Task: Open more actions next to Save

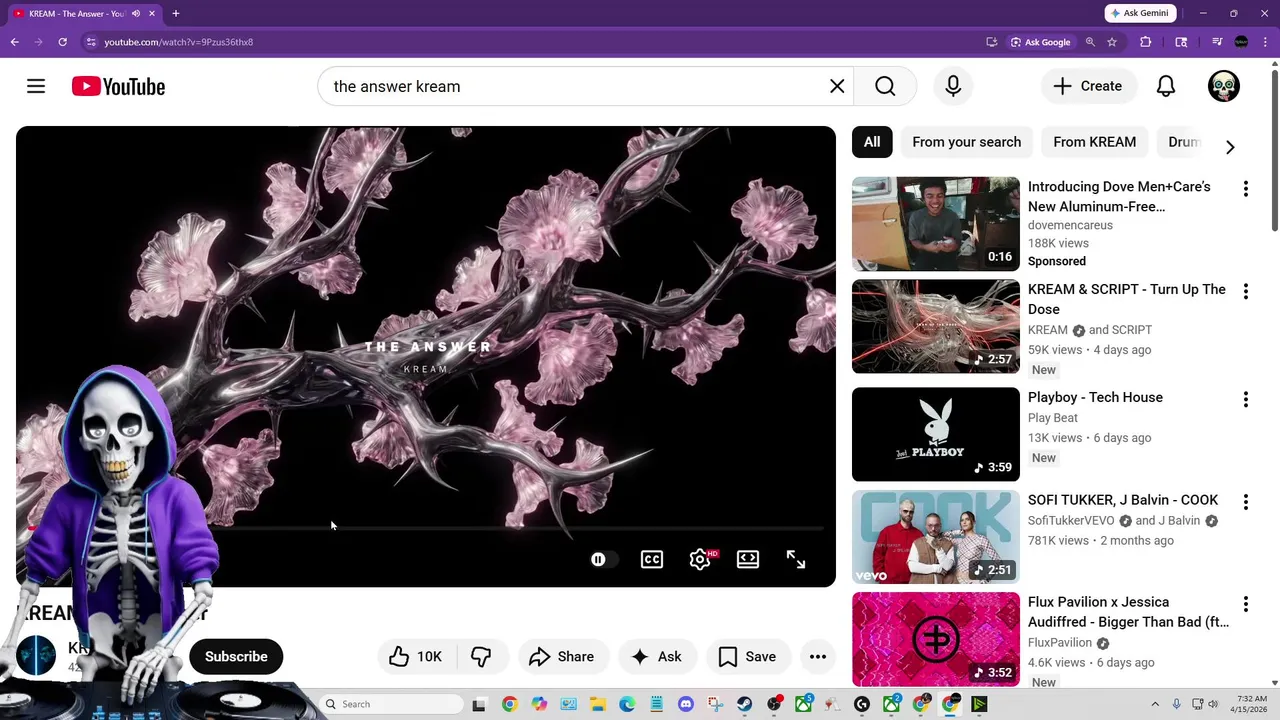Action: [818, 657]
